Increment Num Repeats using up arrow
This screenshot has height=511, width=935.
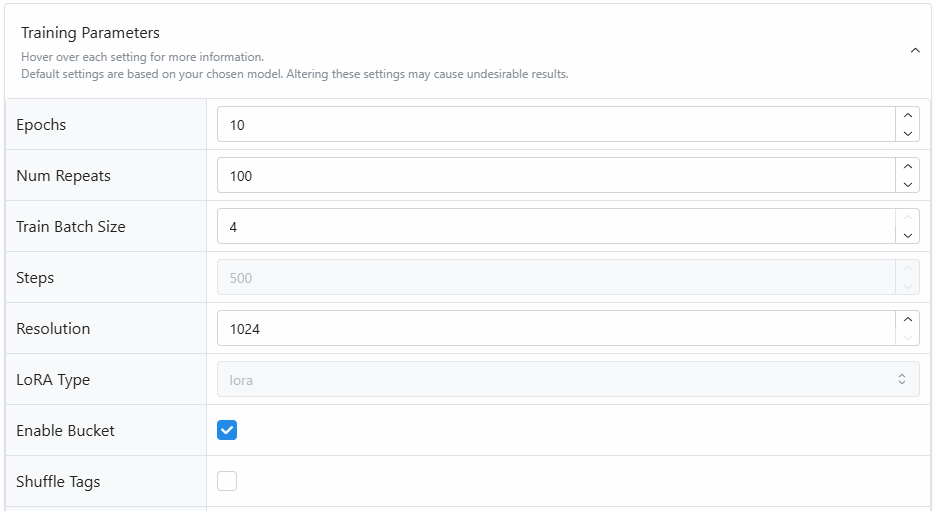[x=907, y=167]
